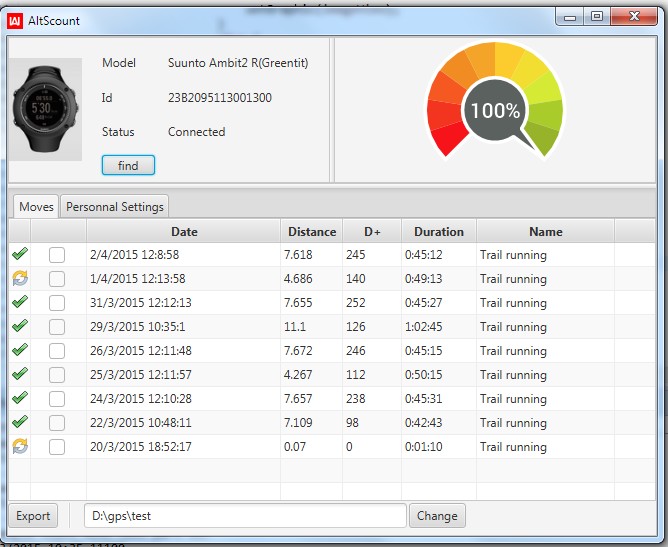Sort by the Distance column header
The image size is (668, 547).
(x=312, y=231)
